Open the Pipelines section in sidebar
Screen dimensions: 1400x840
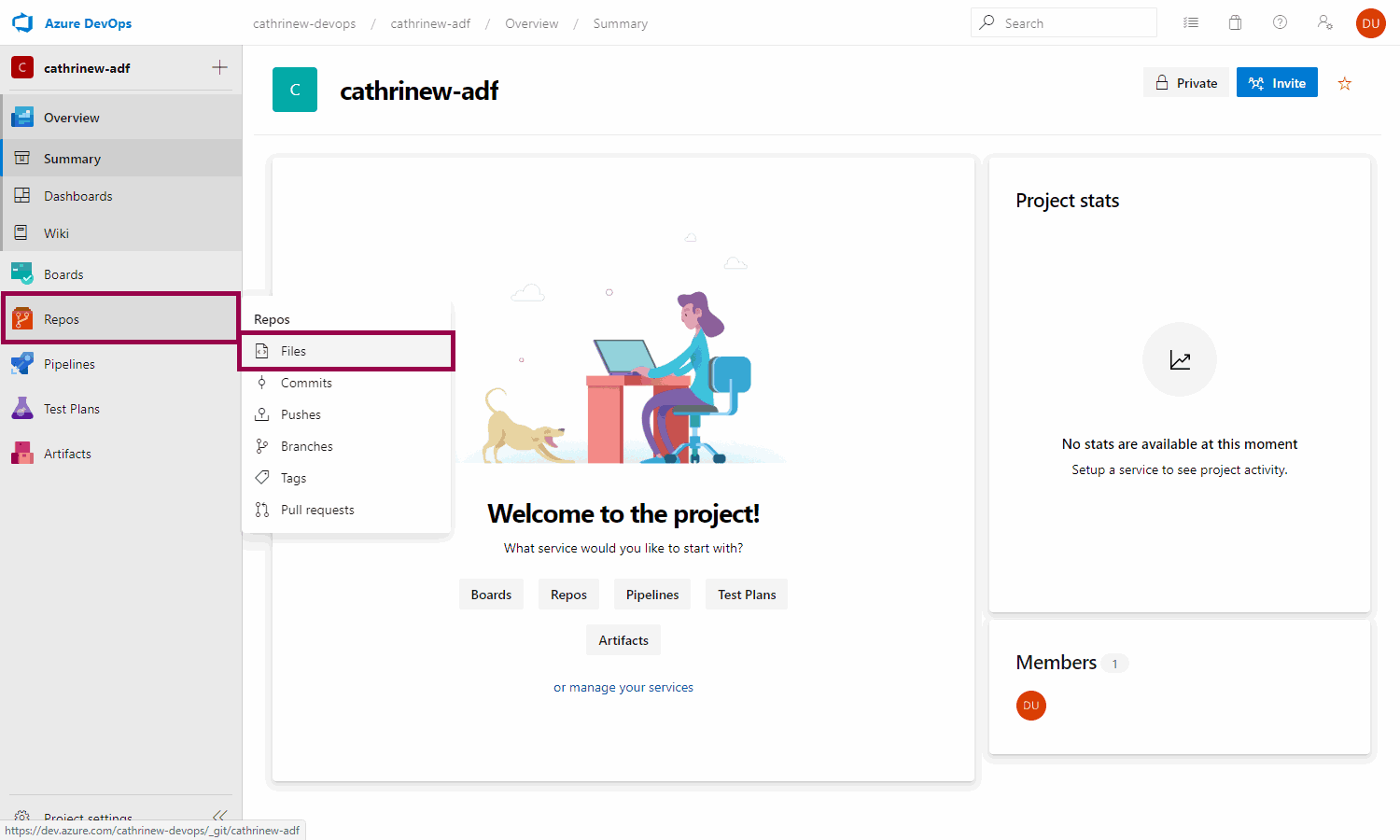coord(69,364)
